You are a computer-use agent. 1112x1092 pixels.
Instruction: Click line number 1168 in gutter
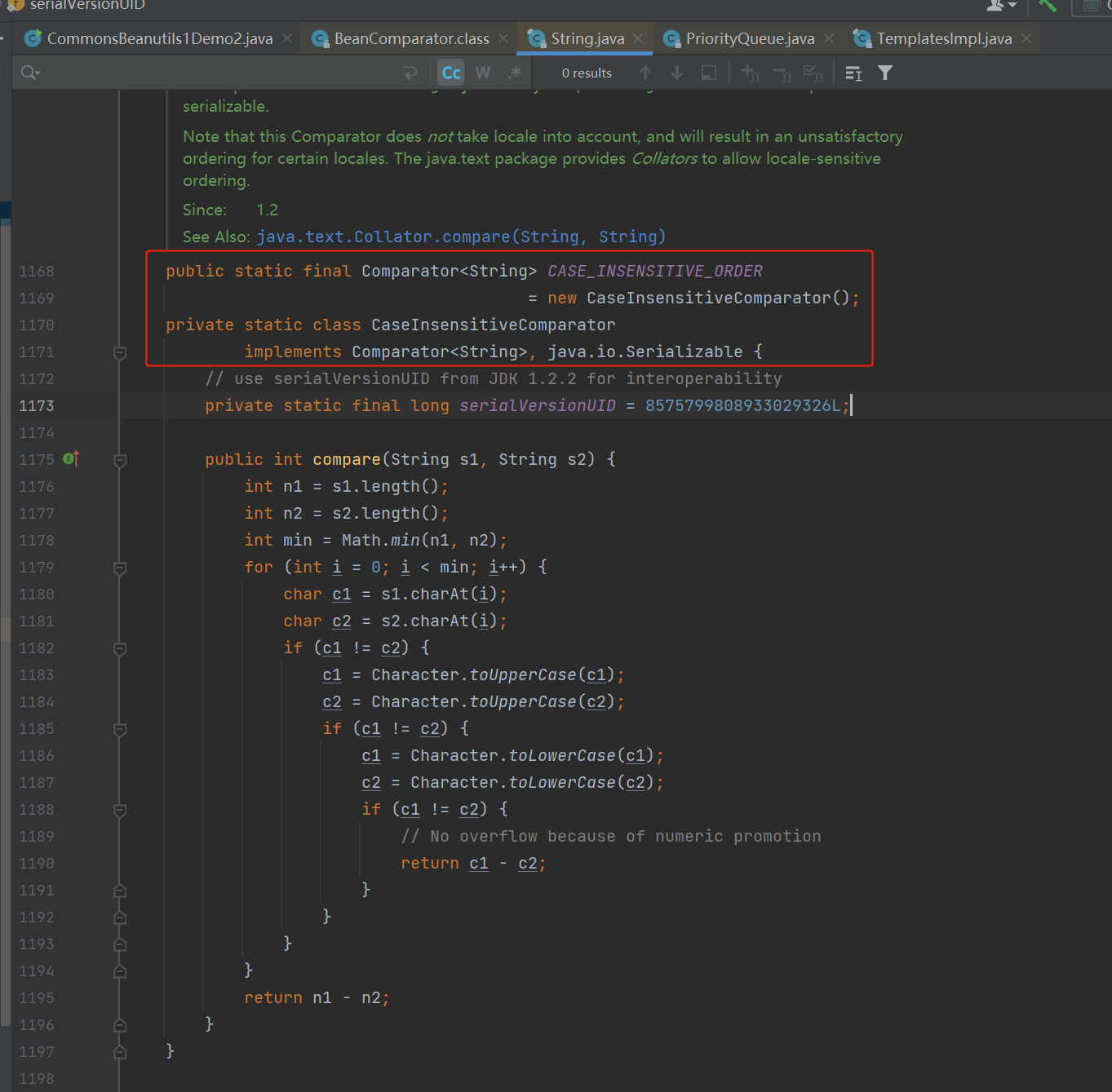(x=37, y=271)
